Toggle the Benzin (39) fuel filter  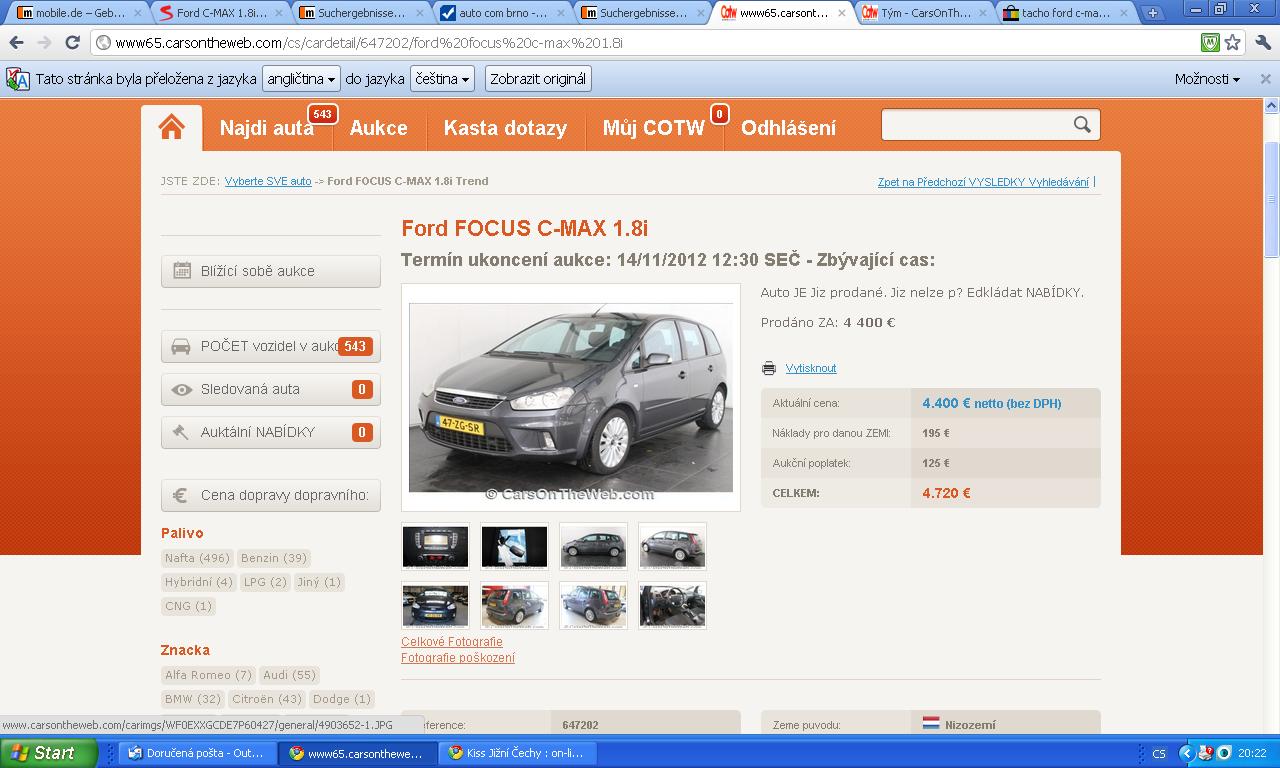pos(273,558)
